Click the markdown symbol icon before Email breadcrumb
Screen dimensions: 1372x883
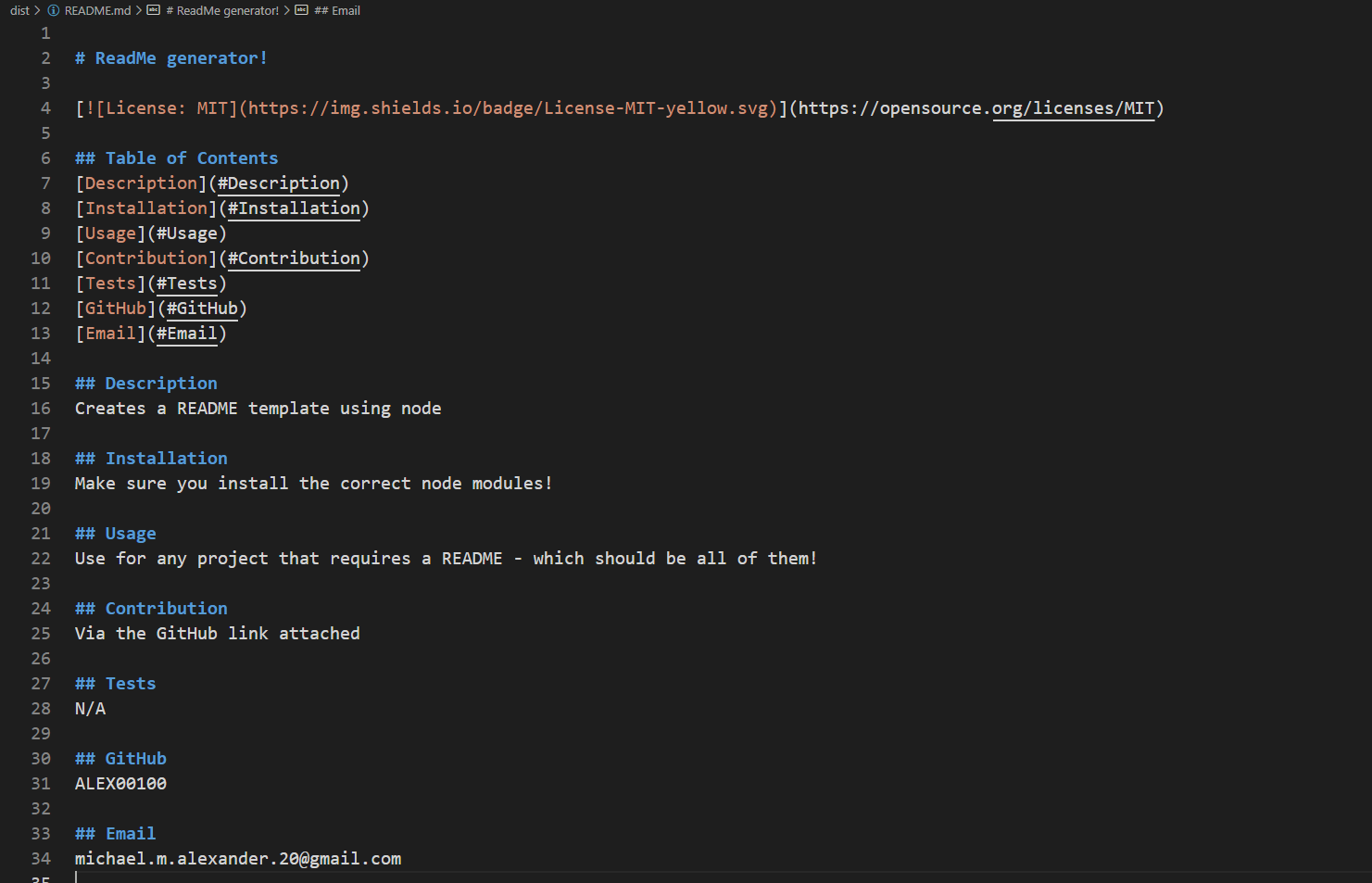(301, 10)
